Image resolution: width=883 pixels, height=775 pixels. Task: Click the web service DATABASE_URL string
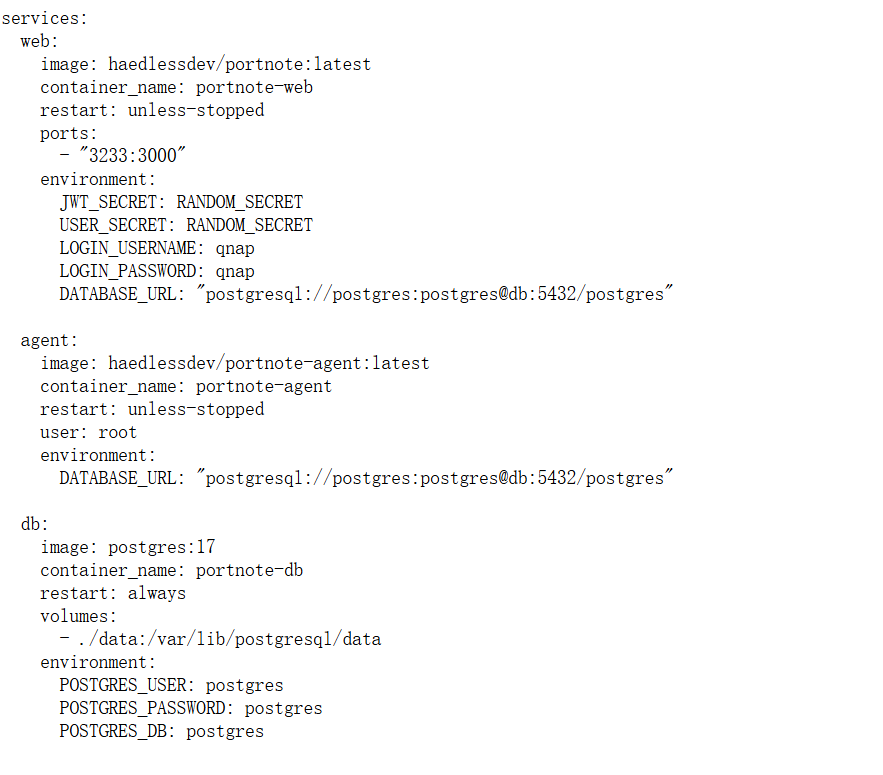434,294
